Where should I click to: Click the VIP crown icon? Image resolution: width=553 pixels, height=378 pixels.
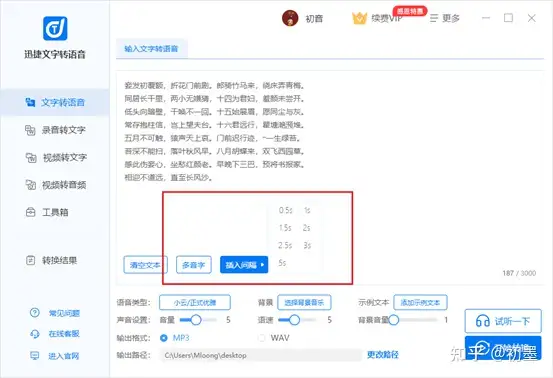359,18
